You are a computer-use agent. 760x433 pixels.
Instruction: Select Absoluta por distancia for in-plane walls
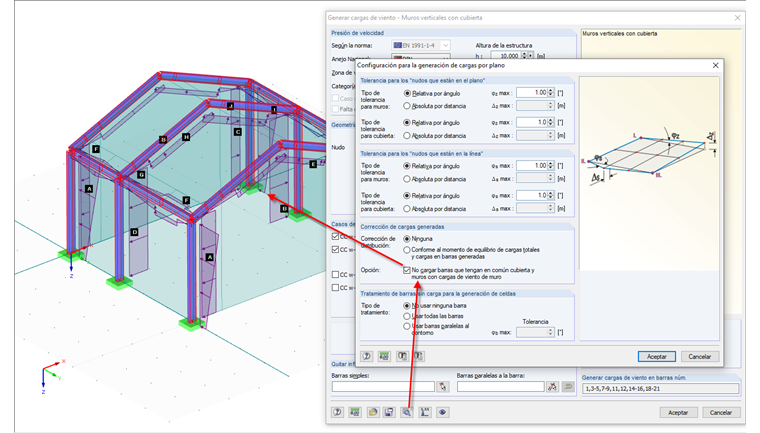(407, 106)
